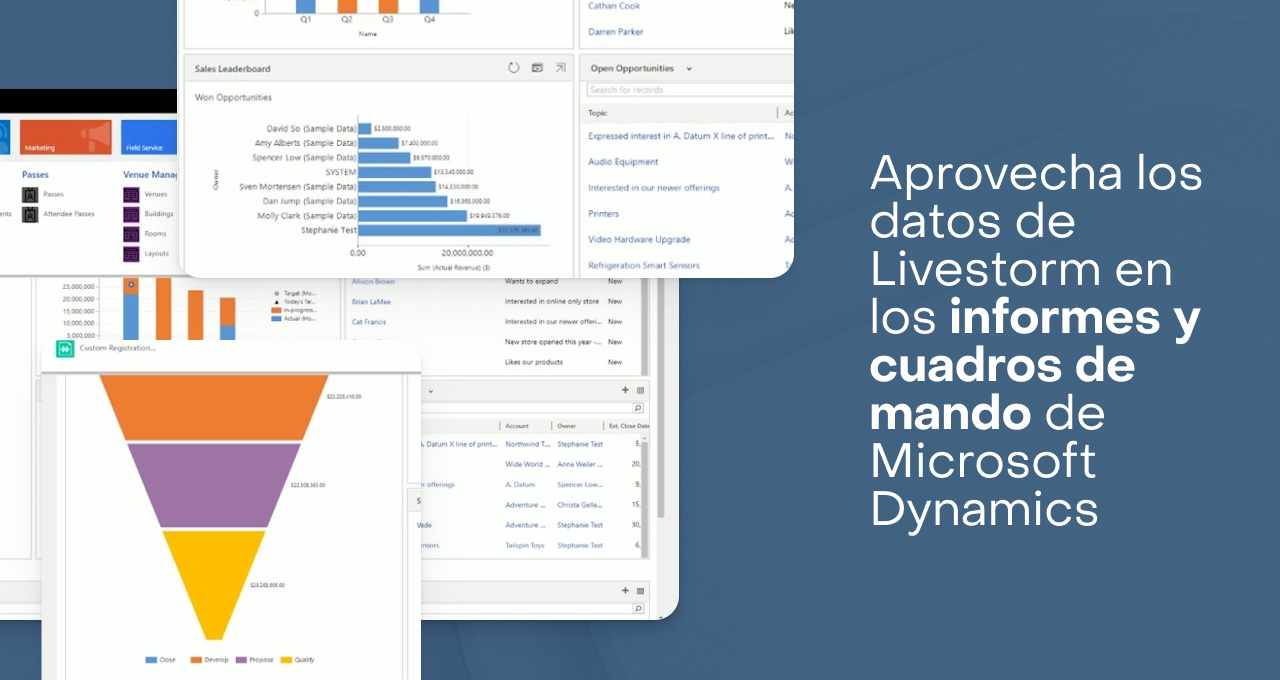Click the Wants to expand lead topic
Viewport: 1280px width, 680px height.
coord(530,282)
